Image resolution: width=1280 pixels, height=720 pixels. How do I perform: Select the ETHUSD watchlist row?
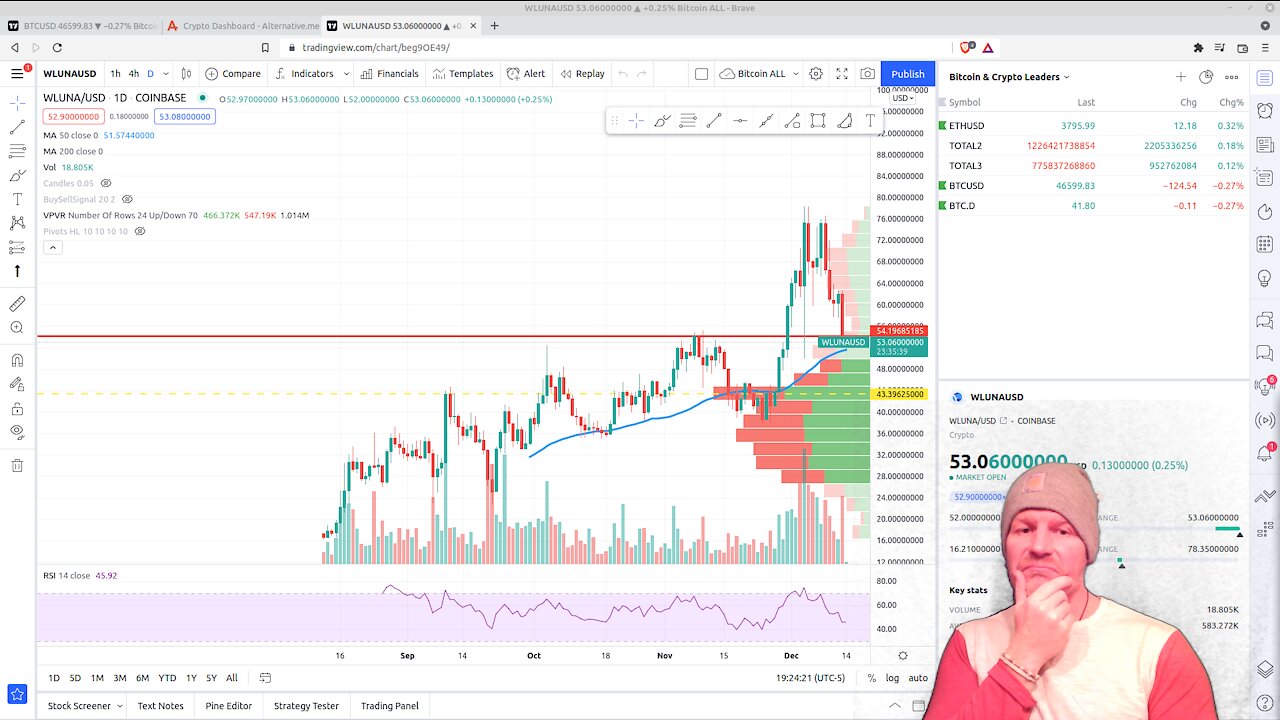coord(1092,125)
